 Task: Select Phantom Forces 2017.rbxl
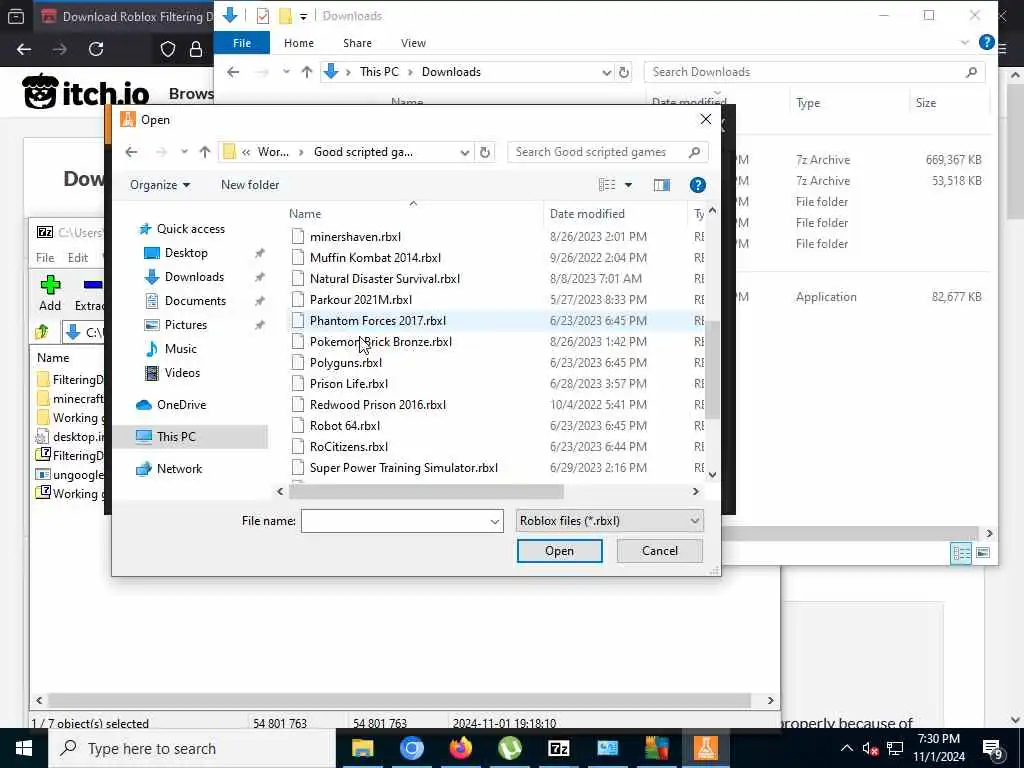pos(377,321)
